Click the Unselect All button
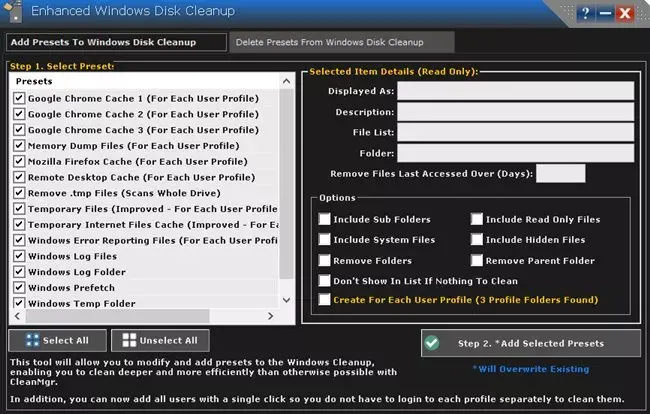The width and height of the screenshot is (650, 414). (x=160, y=340)
